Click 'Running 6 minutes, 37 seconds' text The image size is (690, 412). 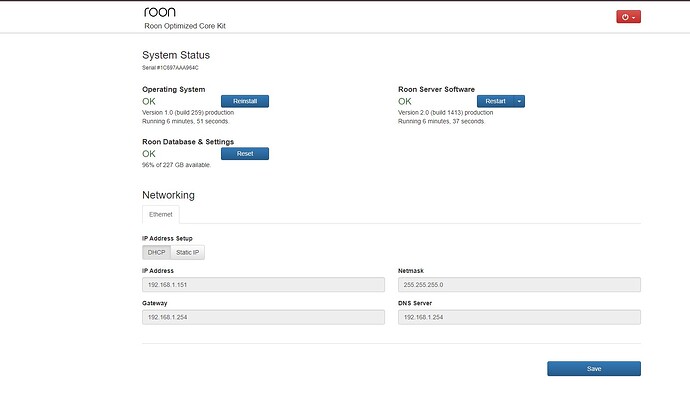click(x=441, y=121)
